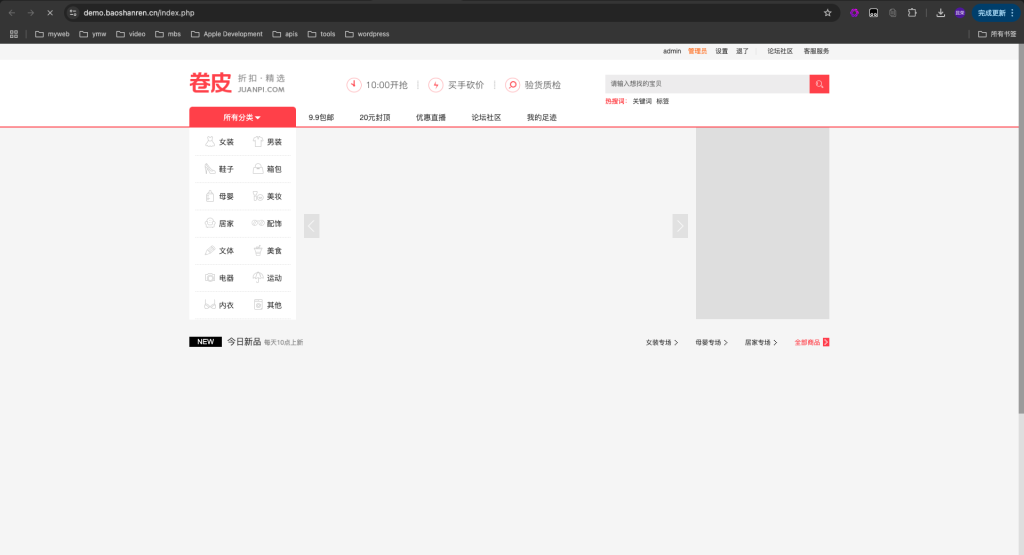Select the 电器 camera icon
The image size is (1024, 555).
210,278
